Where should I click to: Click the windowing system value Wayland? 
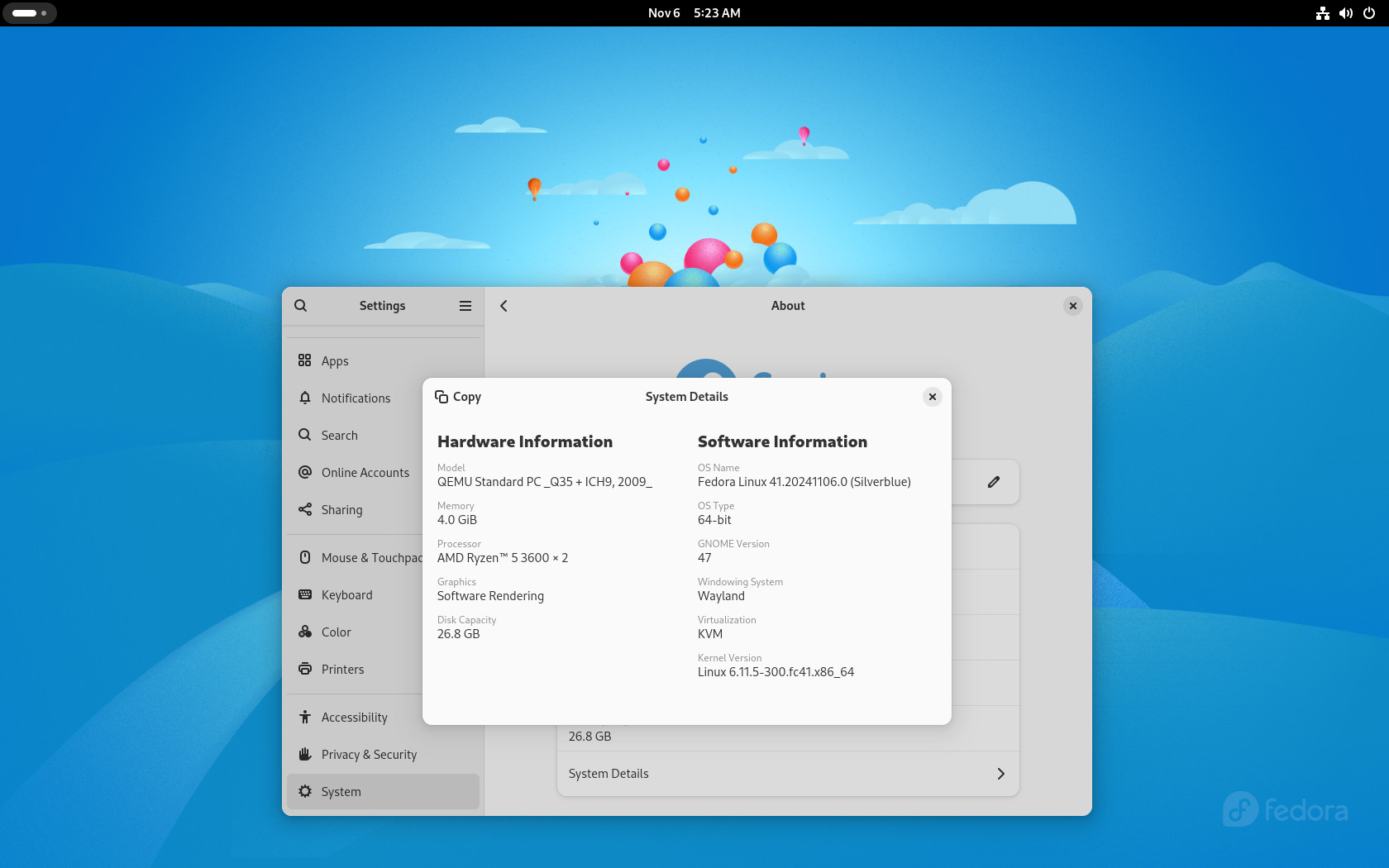[721, 596]
